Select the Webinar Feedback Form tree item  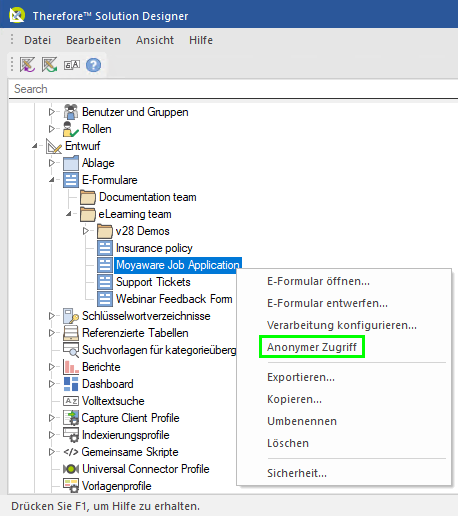click(174, 299)
